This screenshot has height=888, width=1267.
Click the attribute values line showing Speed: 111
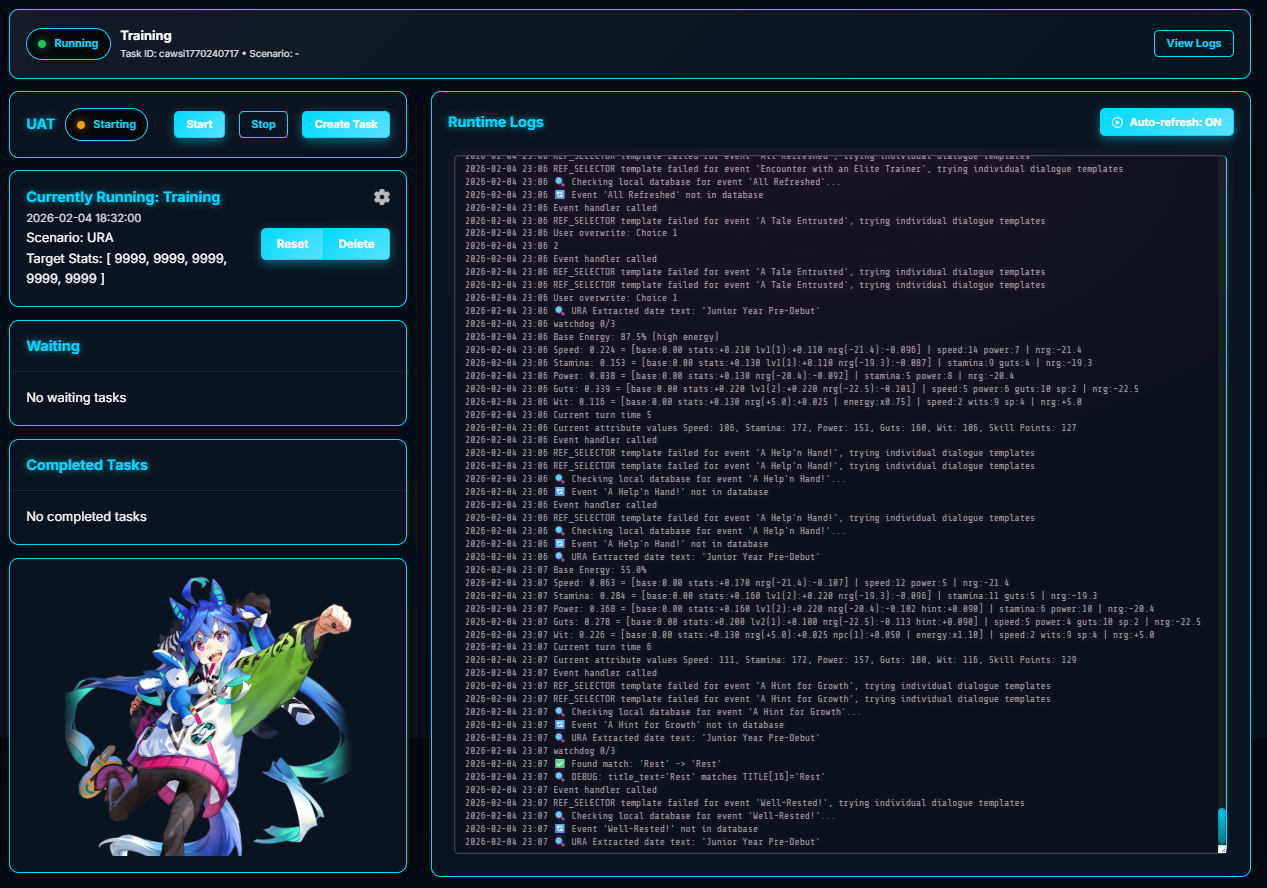(771, 660)
